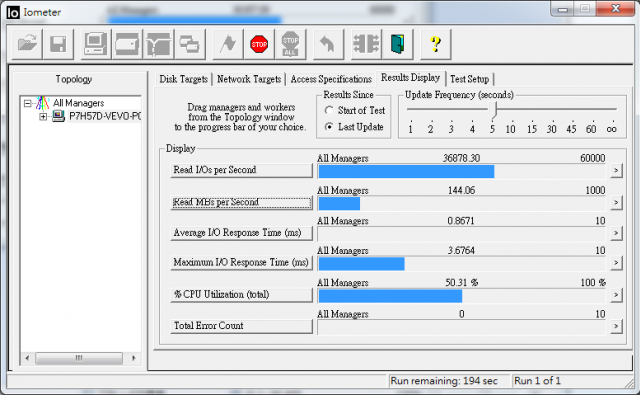Screen dimensions: 640x395
Task: Open details arrow for Maximum I/O Response Time
Action: (616, 262)
